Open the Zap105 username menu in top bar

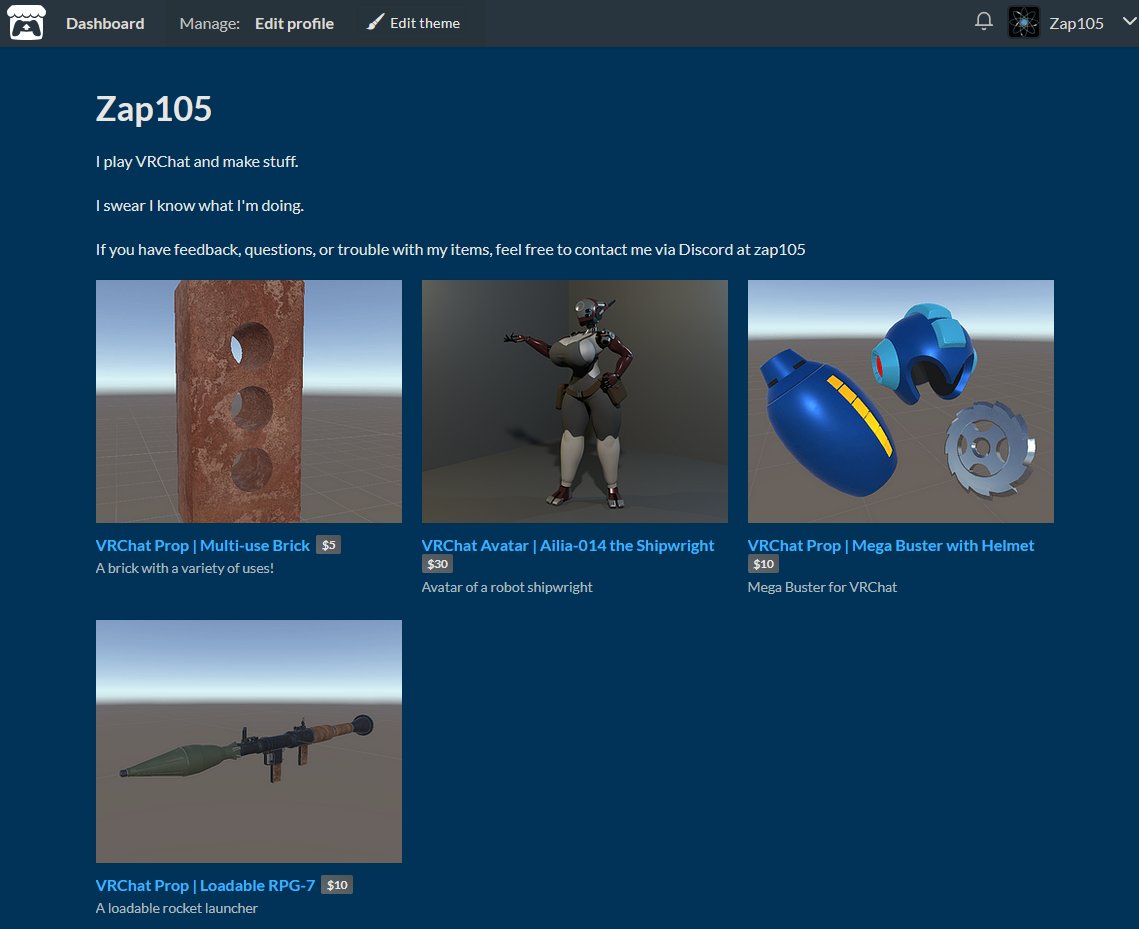click(x=1076, y=23)
